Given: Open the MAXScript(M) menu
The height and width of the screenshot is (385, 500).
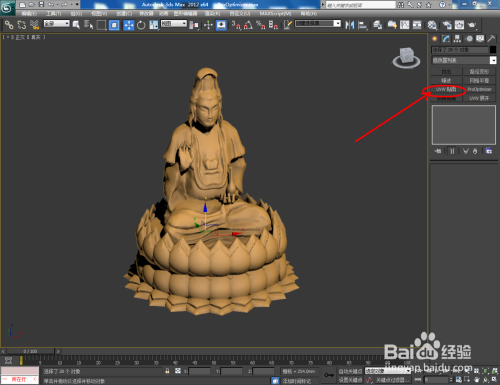Looking at the screenshot, I should (275, 14).
